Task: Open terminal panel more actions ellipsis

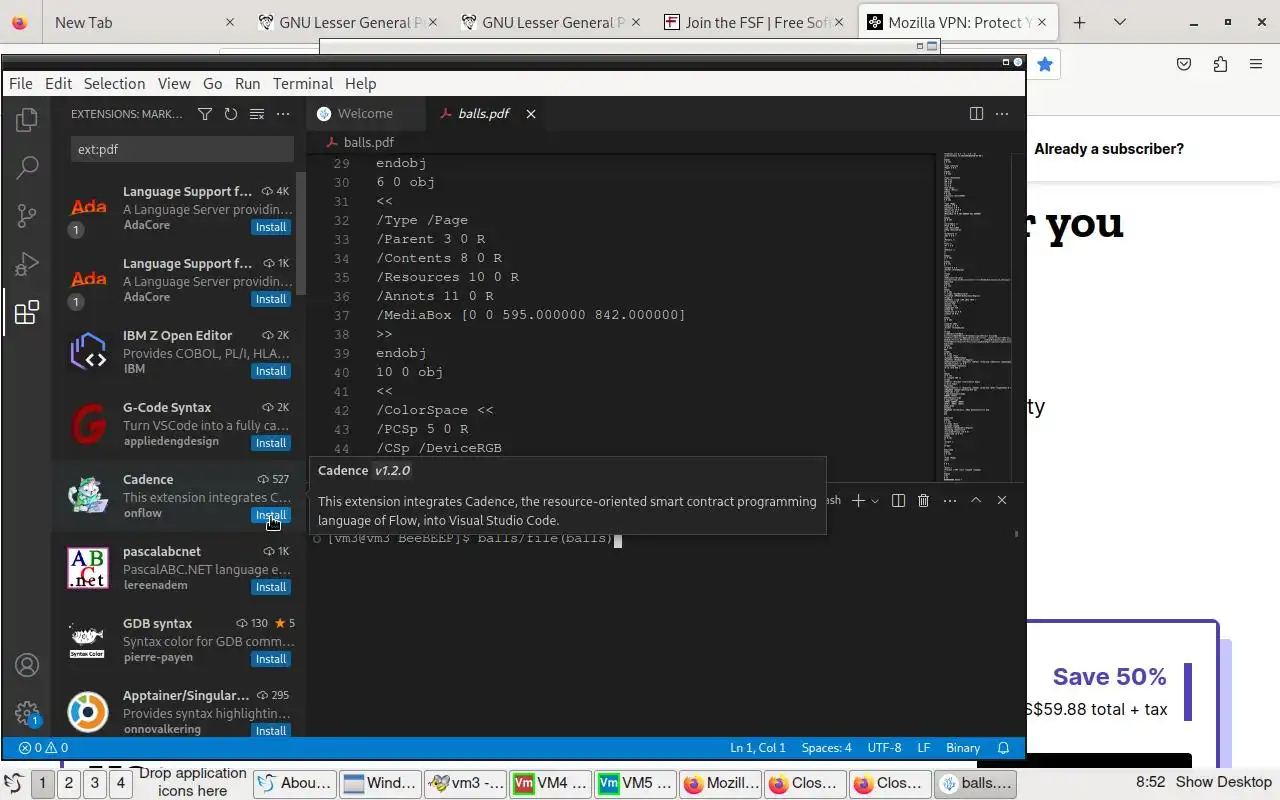Action: pyautogui.click(x=950, y=500)
